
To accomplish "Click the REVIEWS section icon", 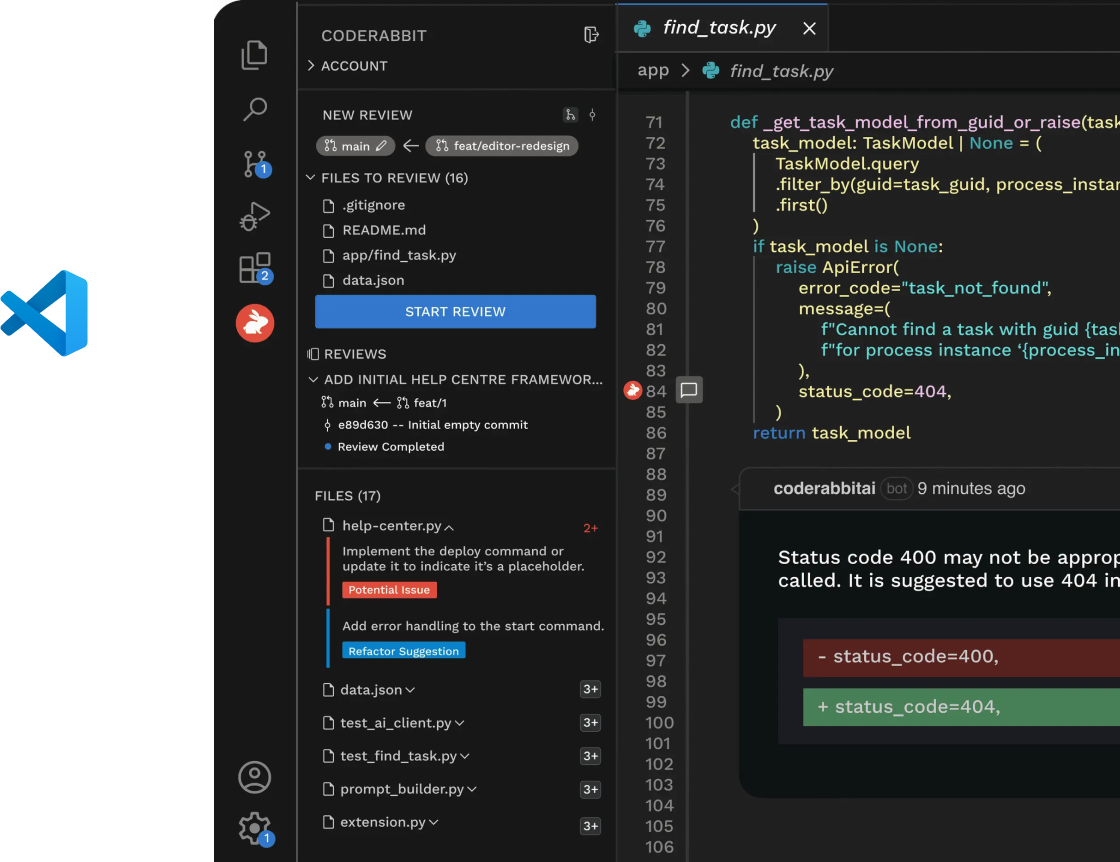I will click(x=313, y=354).
